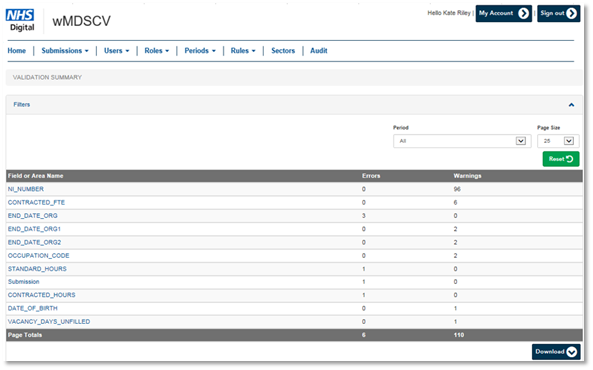Open the Submission row link
The height and width of the screenshot is (370, 593).
pos(23,282)
